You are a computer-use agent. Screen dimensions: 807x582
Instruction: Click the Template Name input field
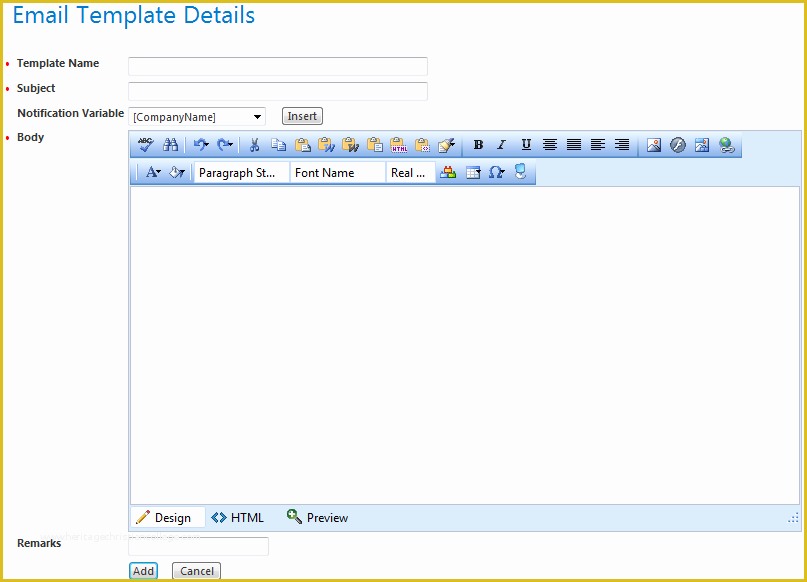coord(278,66)
